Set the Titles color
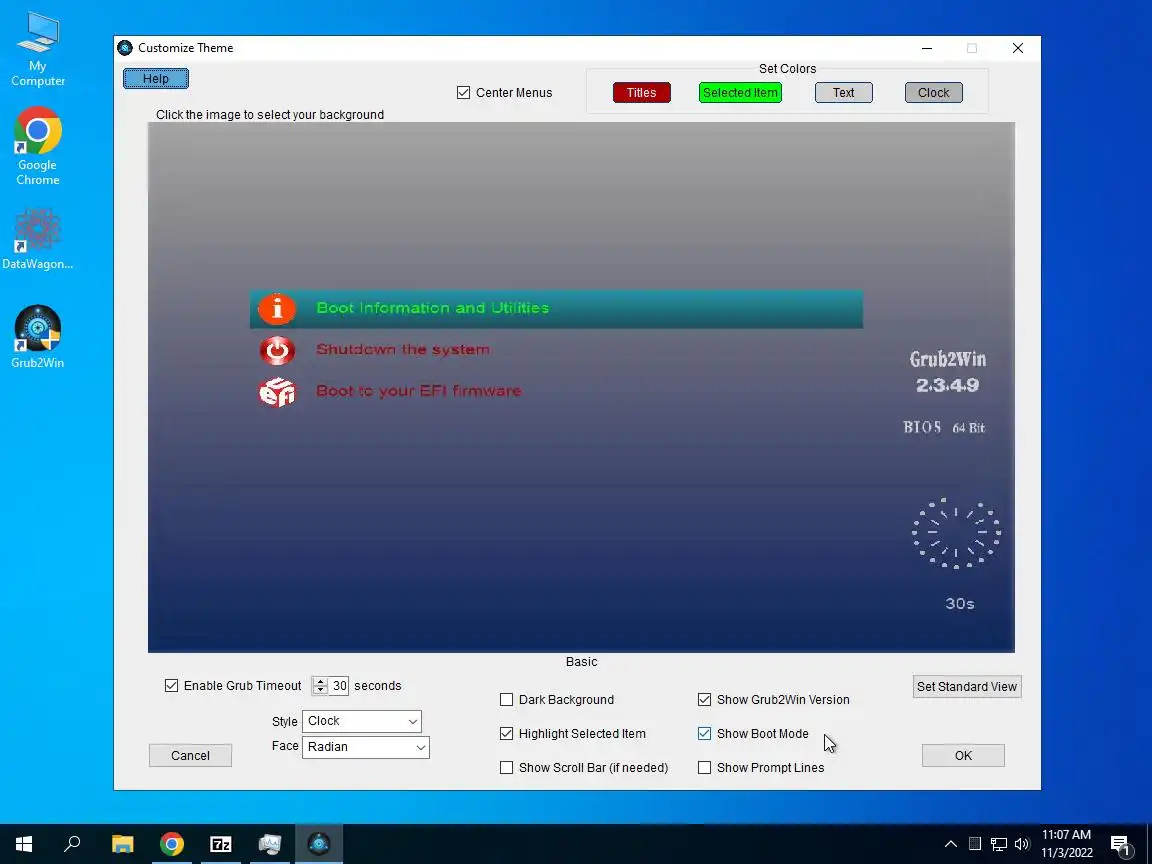 point(641,93)
